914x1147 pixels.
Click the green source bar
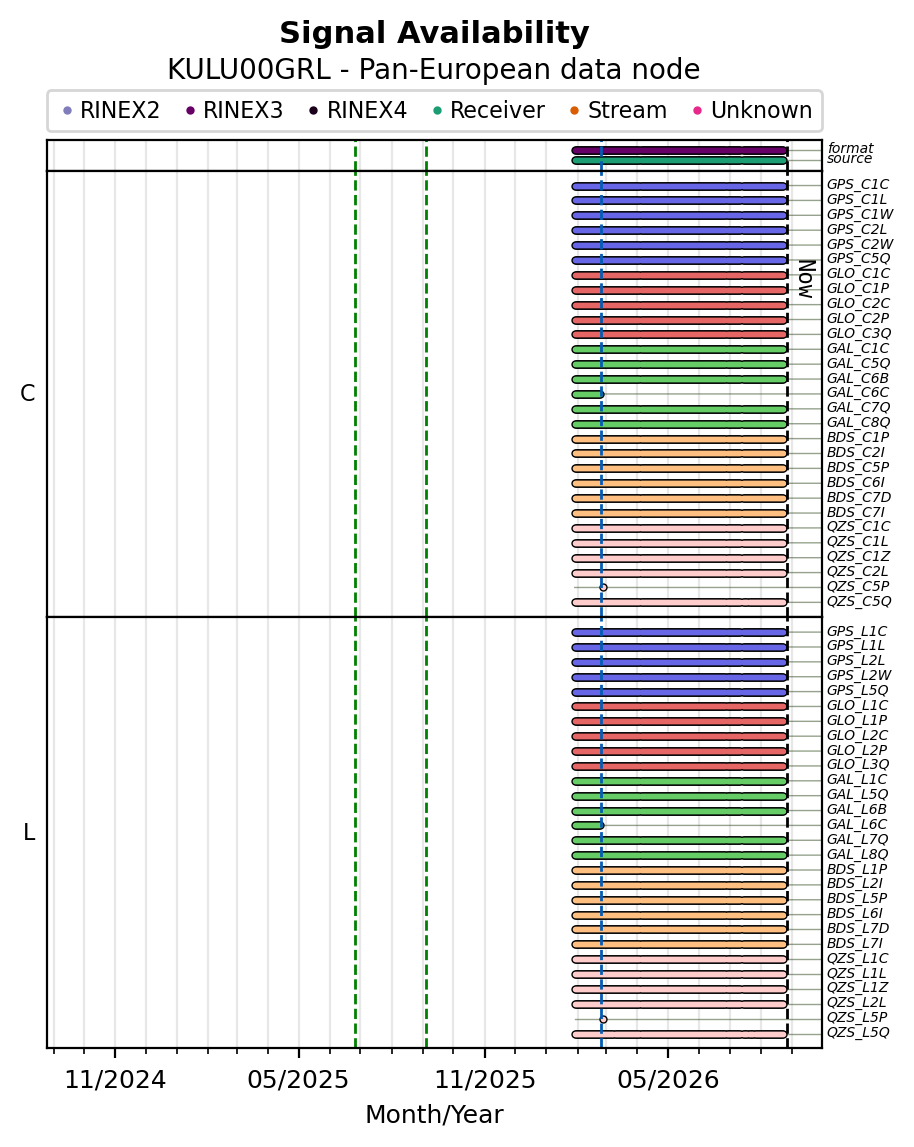(680, 160)
